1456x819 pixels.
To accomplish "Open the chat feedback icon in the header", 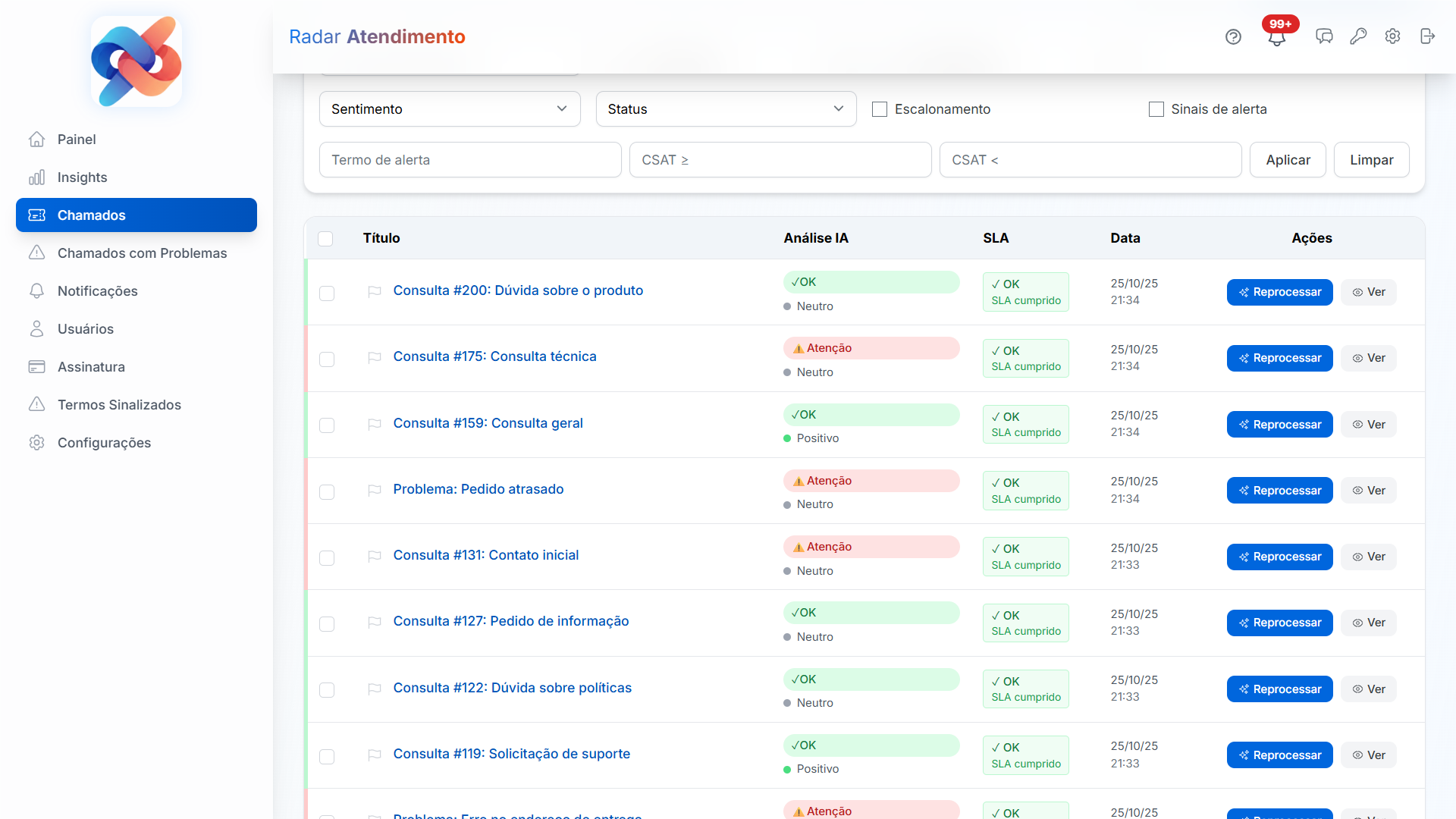I will [1324, 36].
